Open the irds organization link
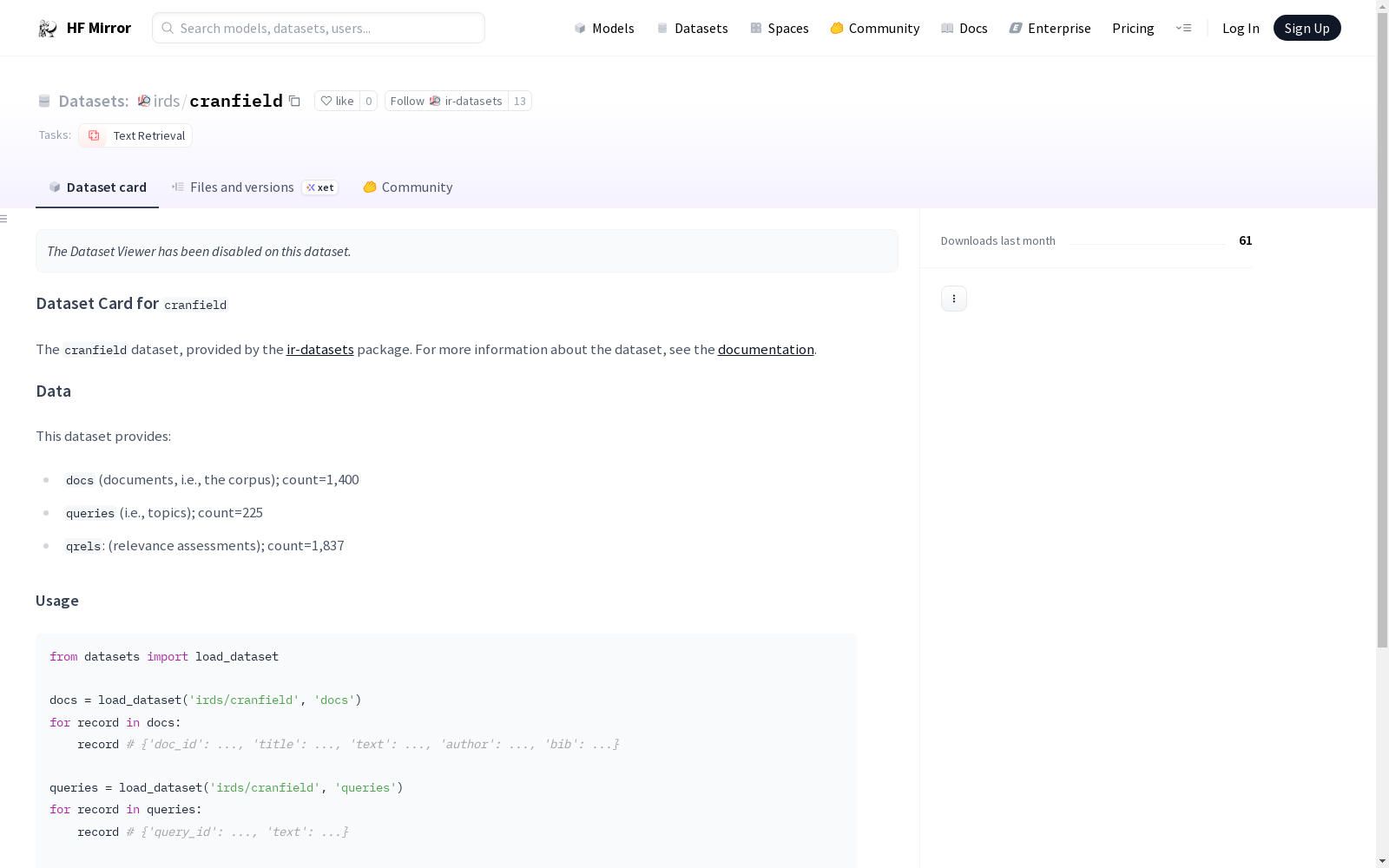 tap(167, 101)
